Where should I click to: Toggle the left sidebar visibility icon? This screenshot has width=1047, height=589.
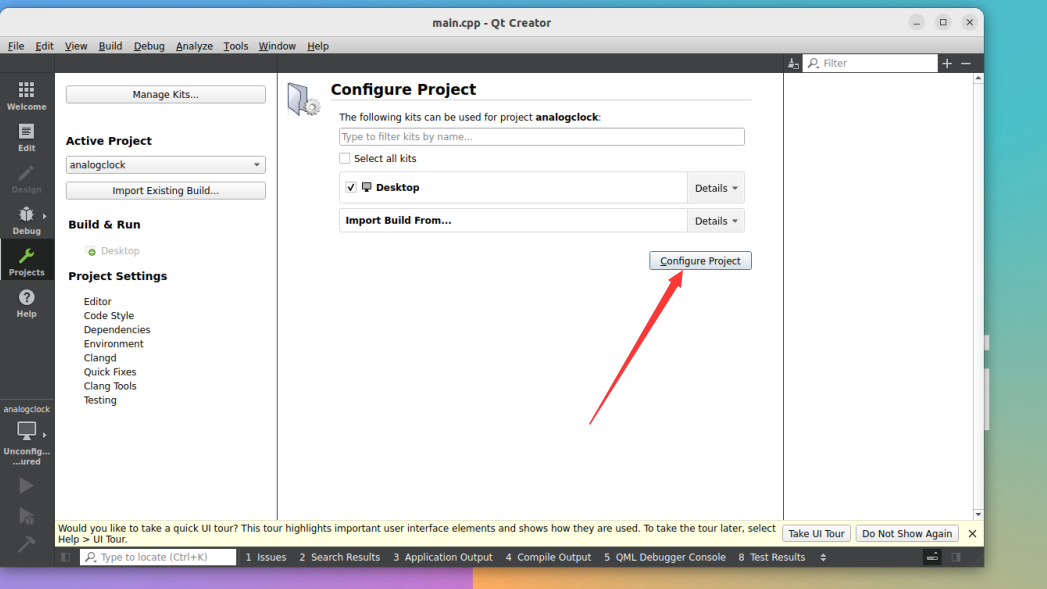click(x=65, y=557)
